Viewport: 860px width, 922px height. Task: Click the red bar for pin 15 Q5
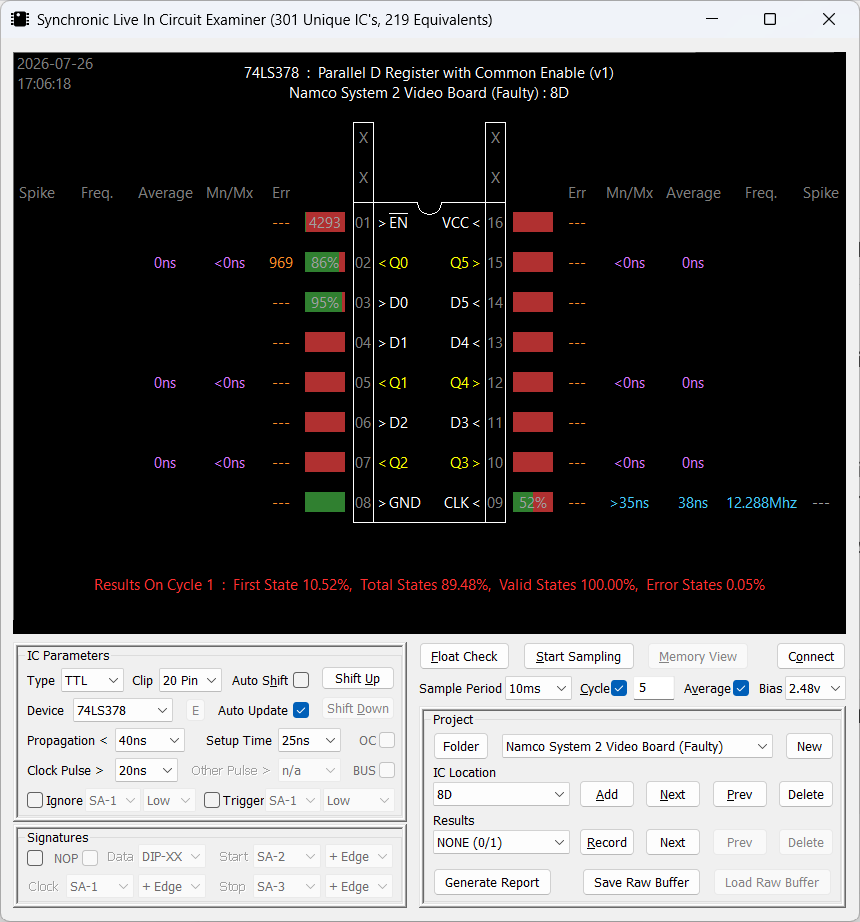coord(533,263)
